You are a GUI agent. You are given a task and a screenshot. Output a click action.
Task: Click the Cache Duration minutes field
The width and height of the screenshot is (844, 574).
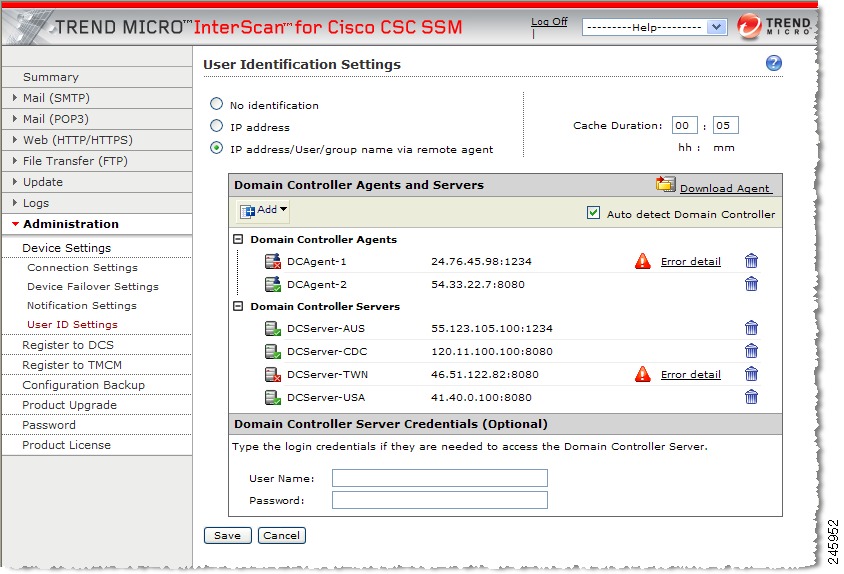726,125
